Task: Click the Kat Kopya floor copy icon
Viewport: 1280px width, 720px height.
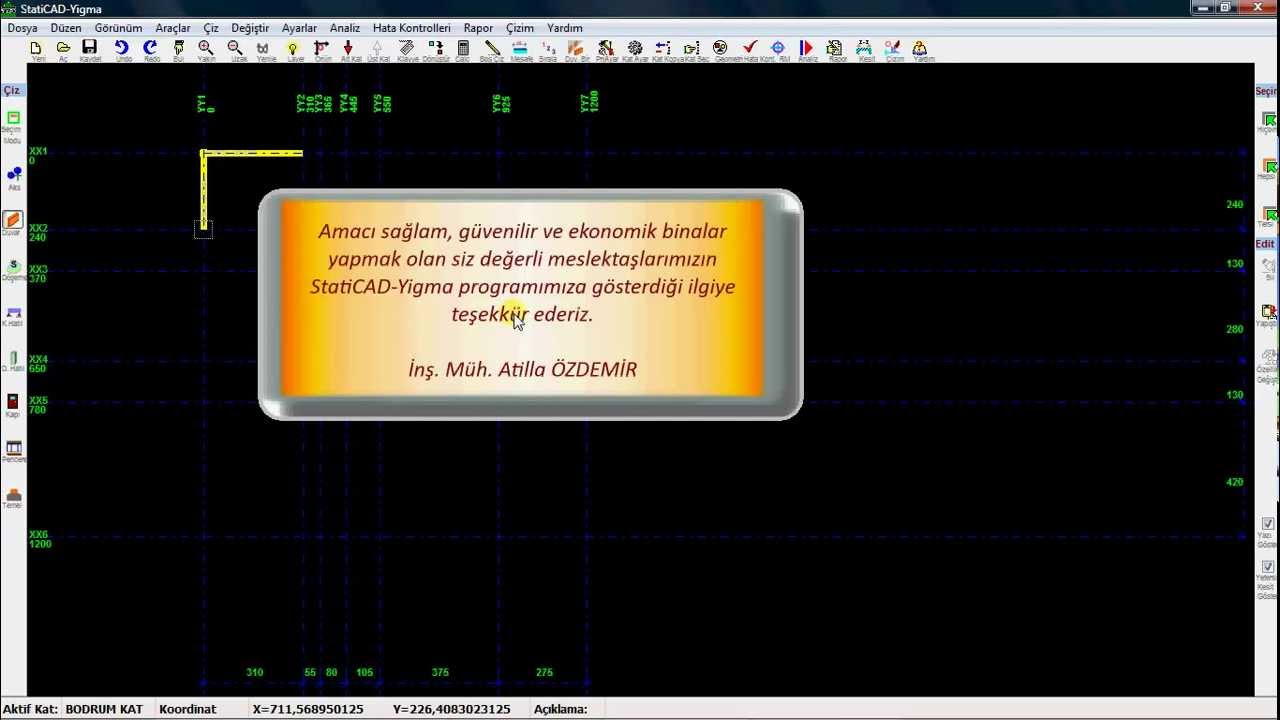Action: point(663,48)
